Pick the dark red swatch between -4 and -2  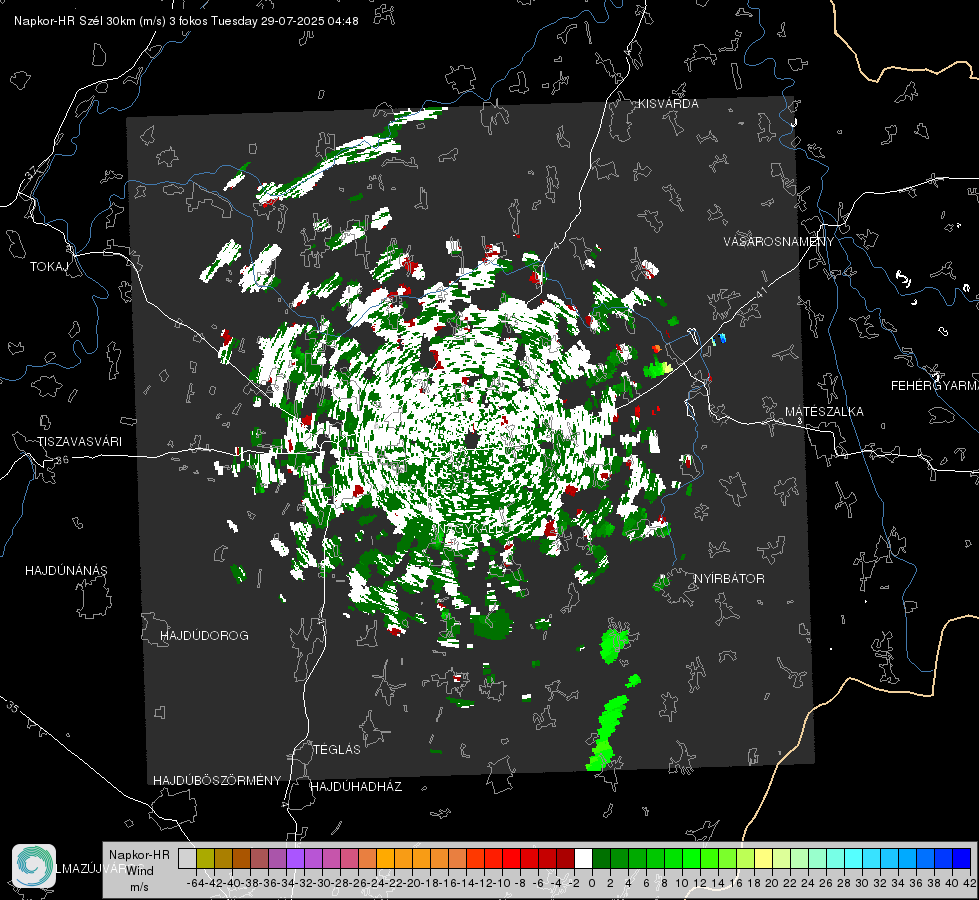(565, 858)
